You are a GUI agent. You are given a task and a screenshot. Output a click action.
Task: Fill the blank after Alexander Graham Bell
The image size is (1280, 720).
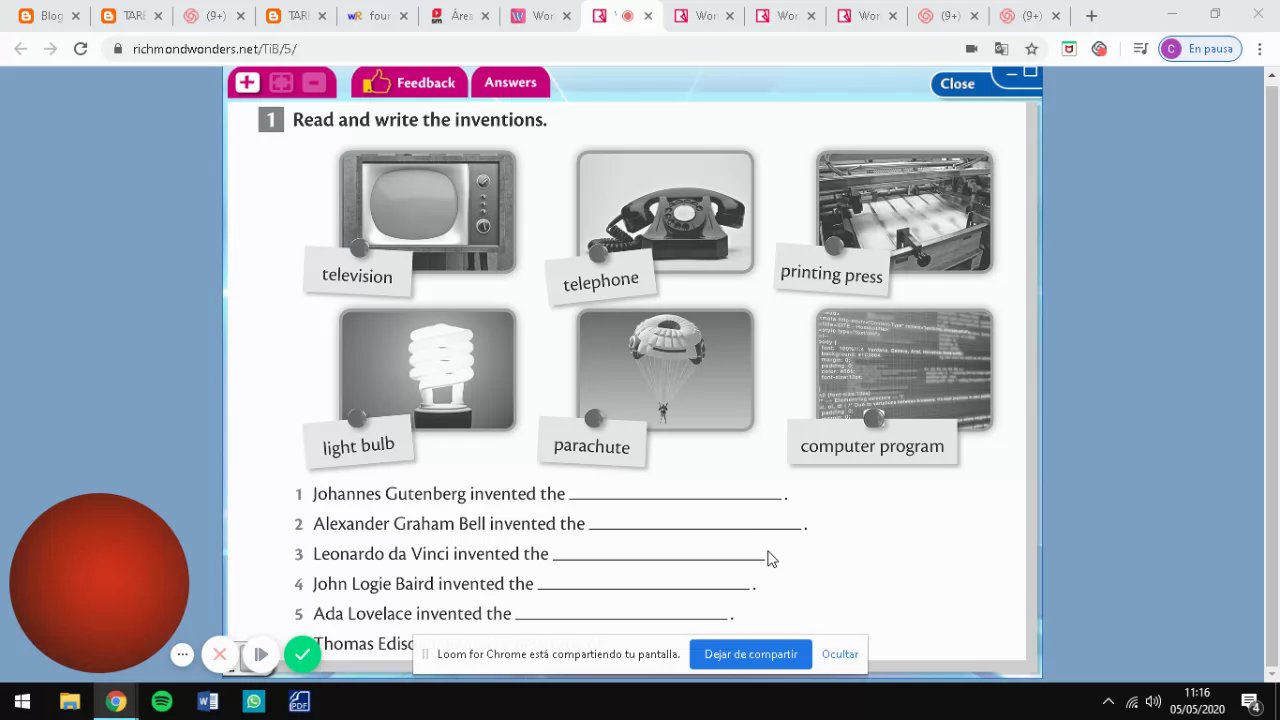click(695, 523)
